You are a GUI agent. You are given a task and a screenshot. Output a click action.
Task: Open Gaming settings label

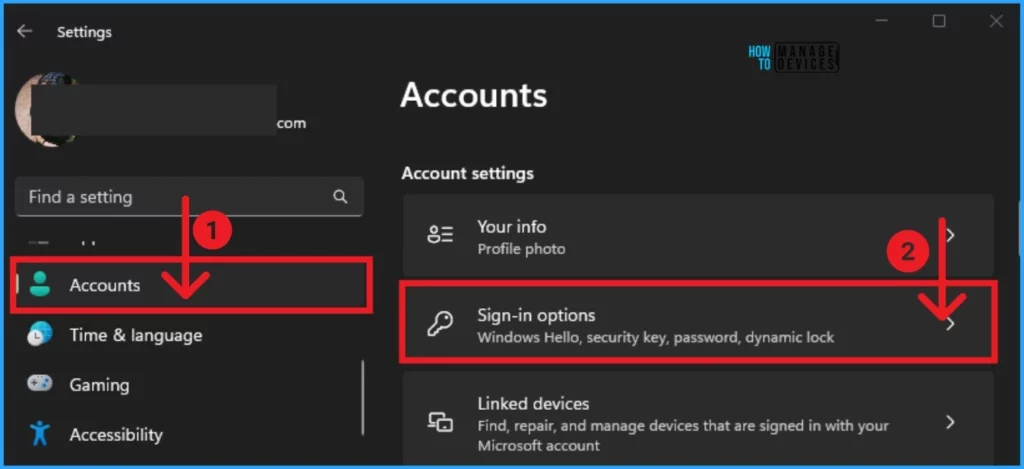point(99,385)
